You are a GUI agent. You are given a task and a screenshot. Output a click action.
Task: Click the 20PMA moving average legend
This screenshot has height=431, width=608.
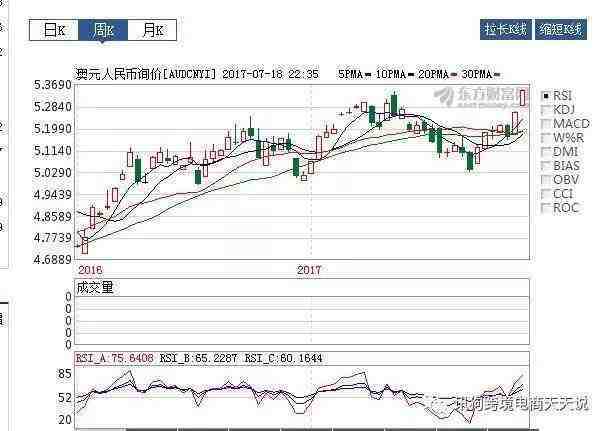pyautogui.click(x=437, y=74)
